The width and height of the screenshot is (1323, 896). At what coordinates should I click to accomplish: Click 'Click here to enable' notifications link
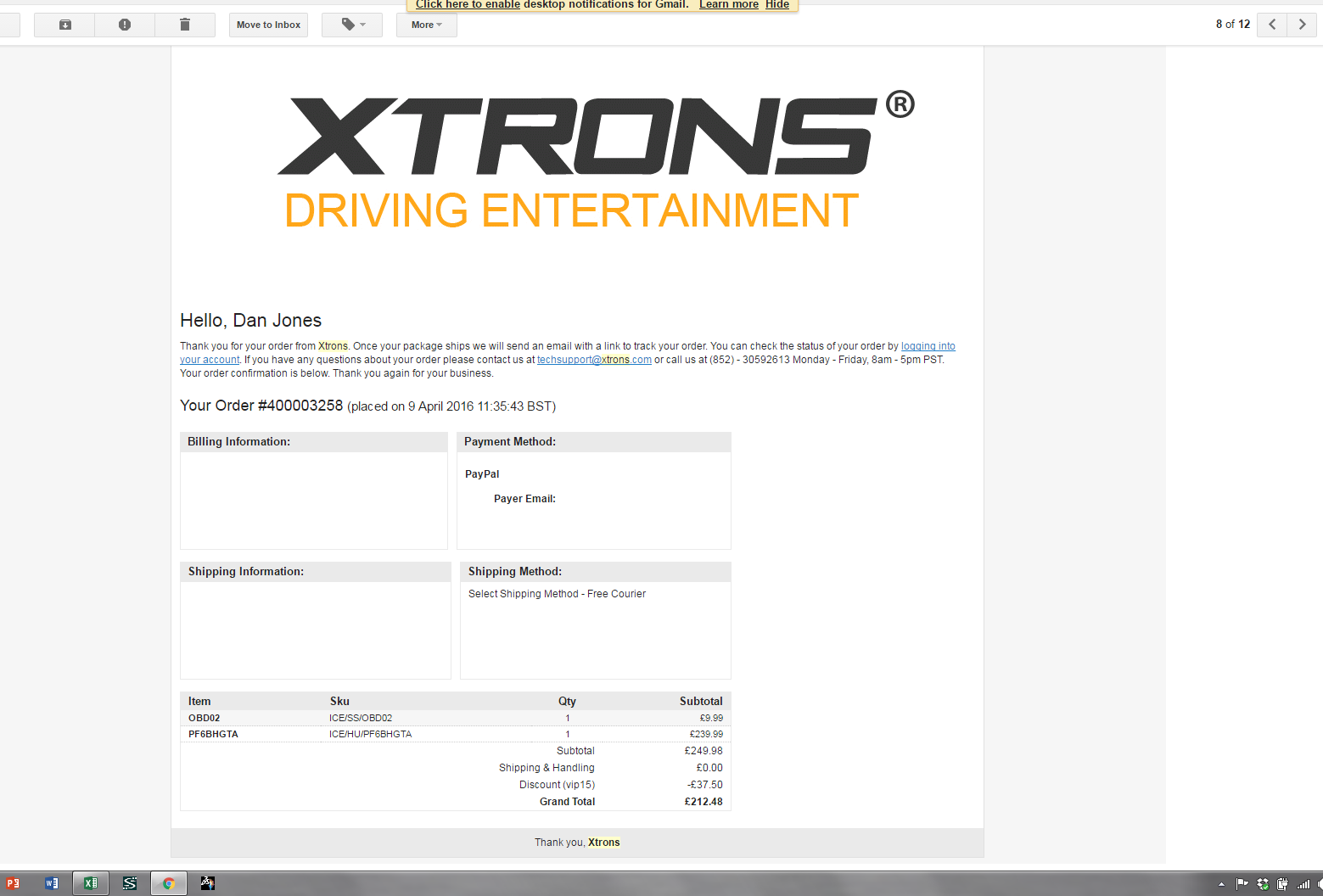coord(468,4)
